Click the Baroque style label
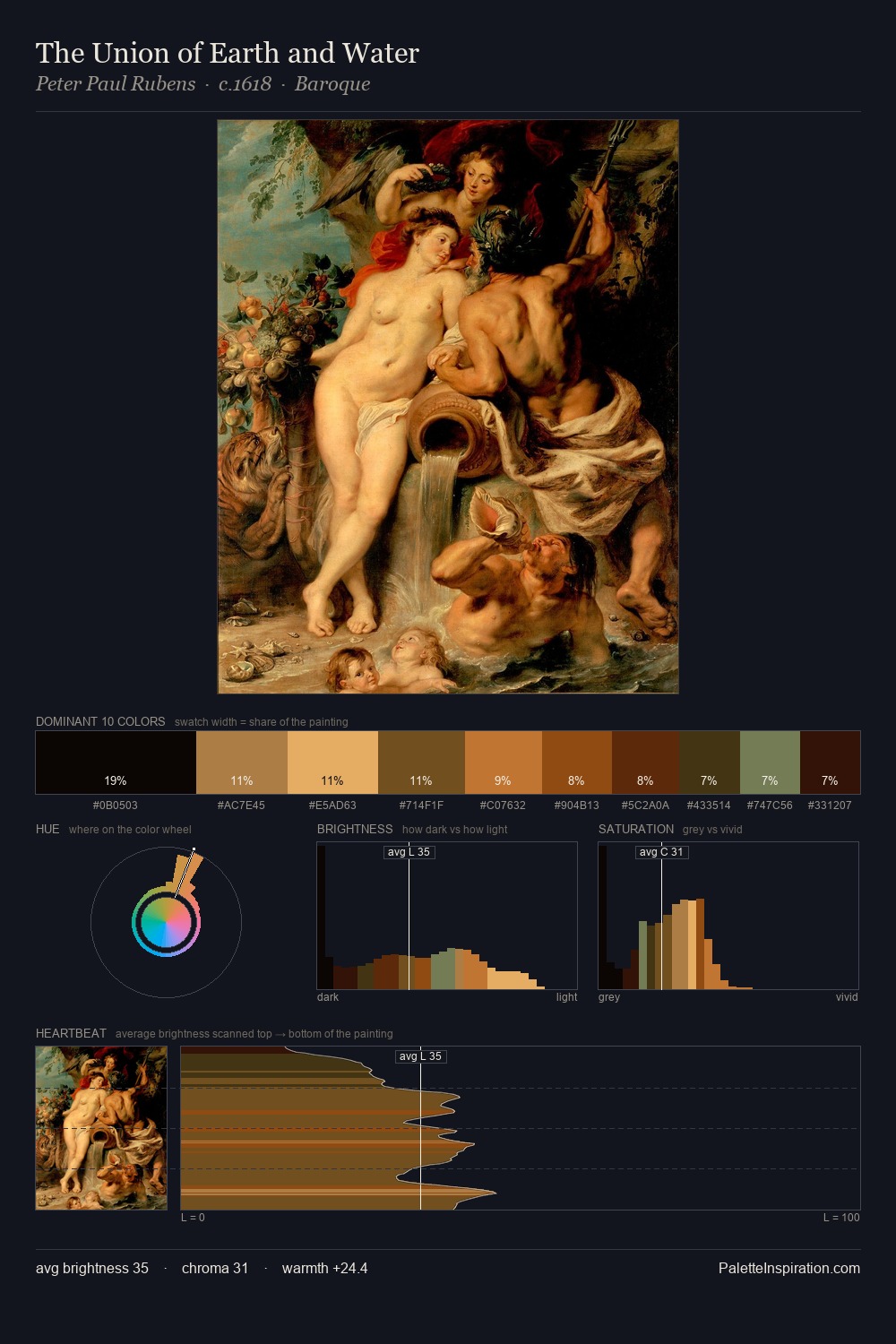 click(332, 84)
